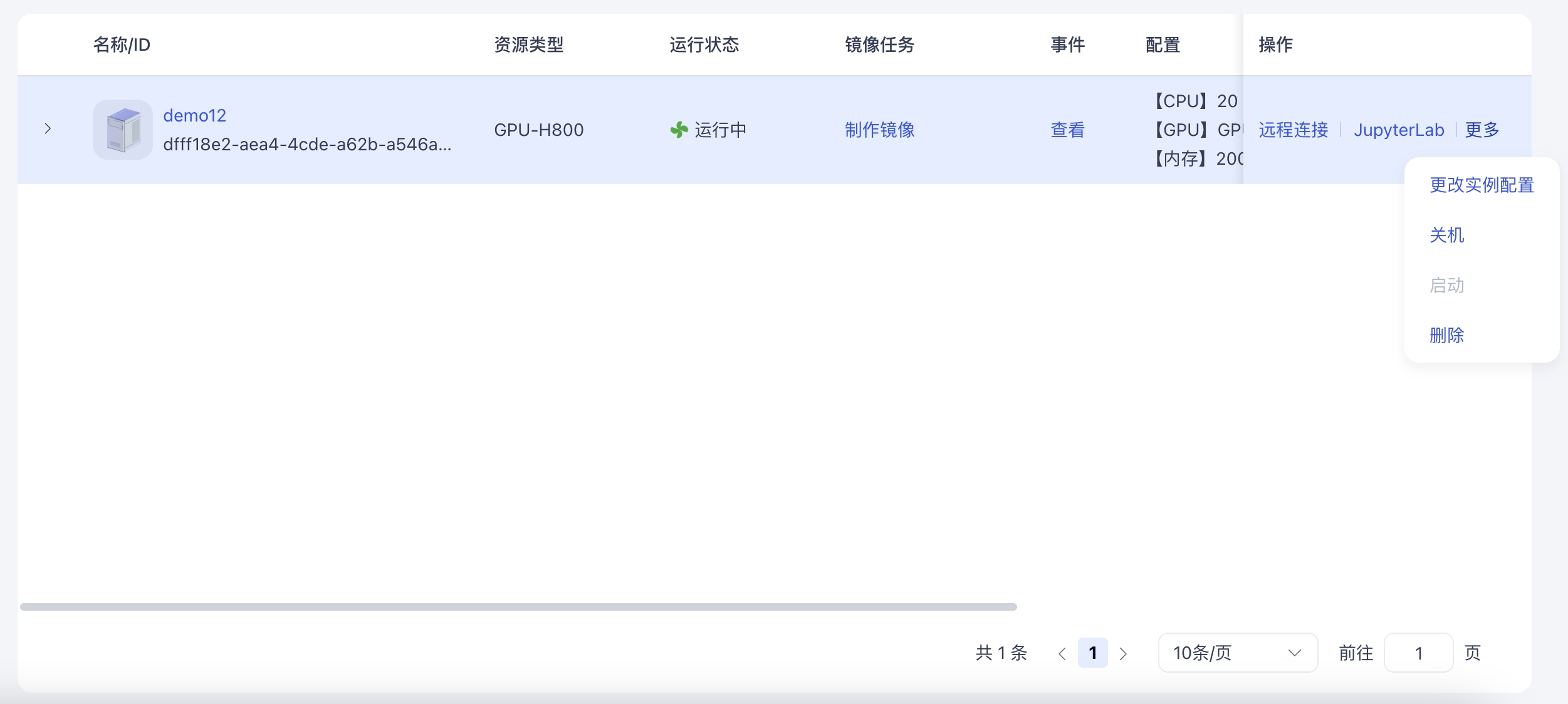
Task: Open the demo12 instance name link
Action: point(194,115)
